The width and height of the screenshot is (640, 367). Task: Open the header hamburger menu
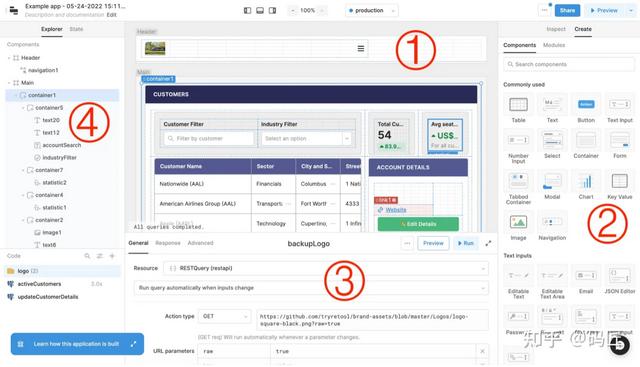click(x=361, y=49)
